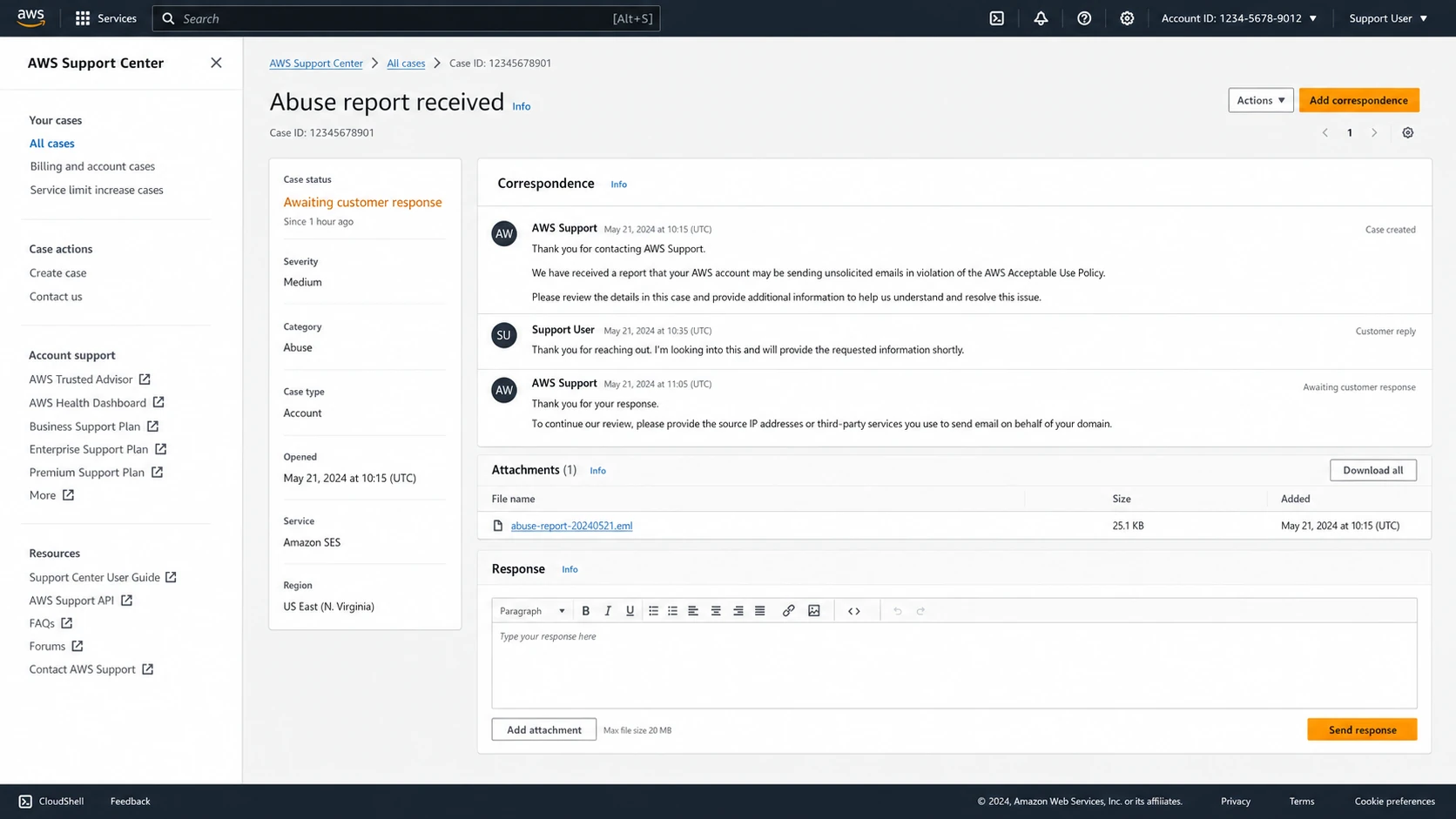Click Download all attachments button
The image size is (1456, 819).
click(1373, 470)
